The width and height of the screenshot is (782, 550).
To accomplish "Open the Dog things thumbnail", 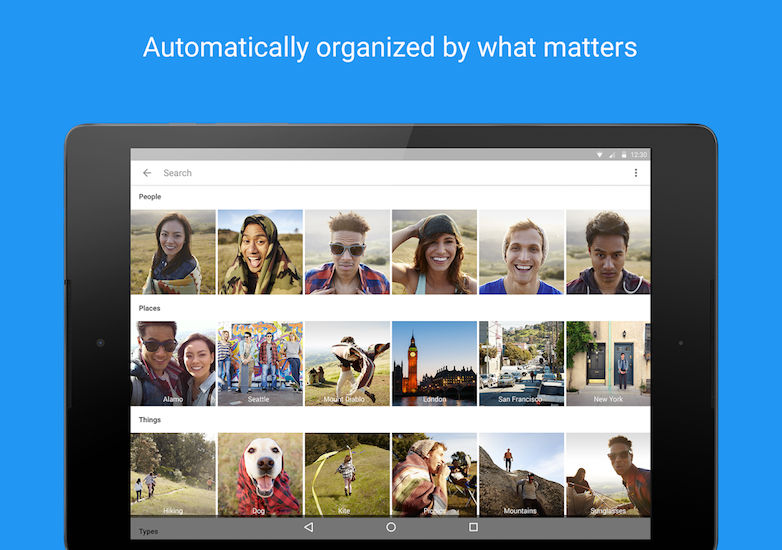I will coord(260,474).
